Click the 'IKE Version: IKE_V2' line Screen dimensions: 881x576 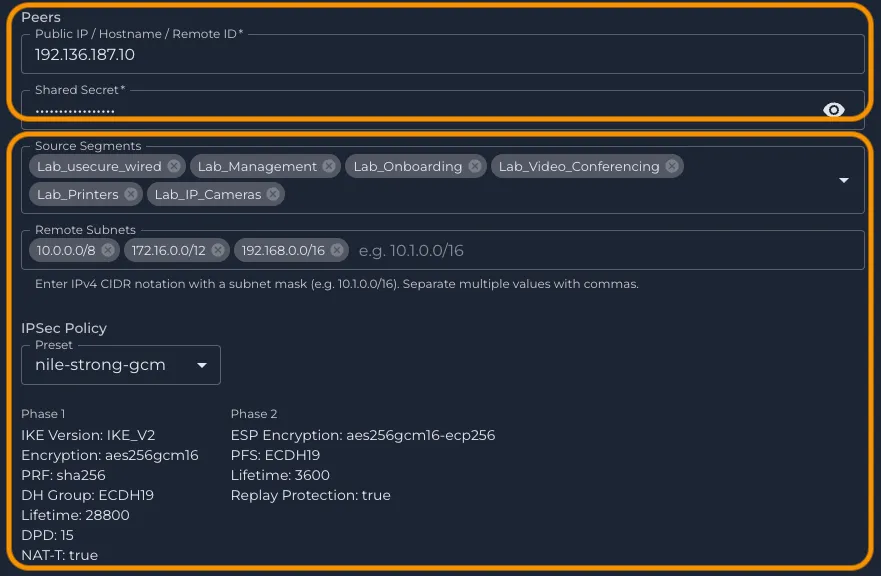coord(88,435)
